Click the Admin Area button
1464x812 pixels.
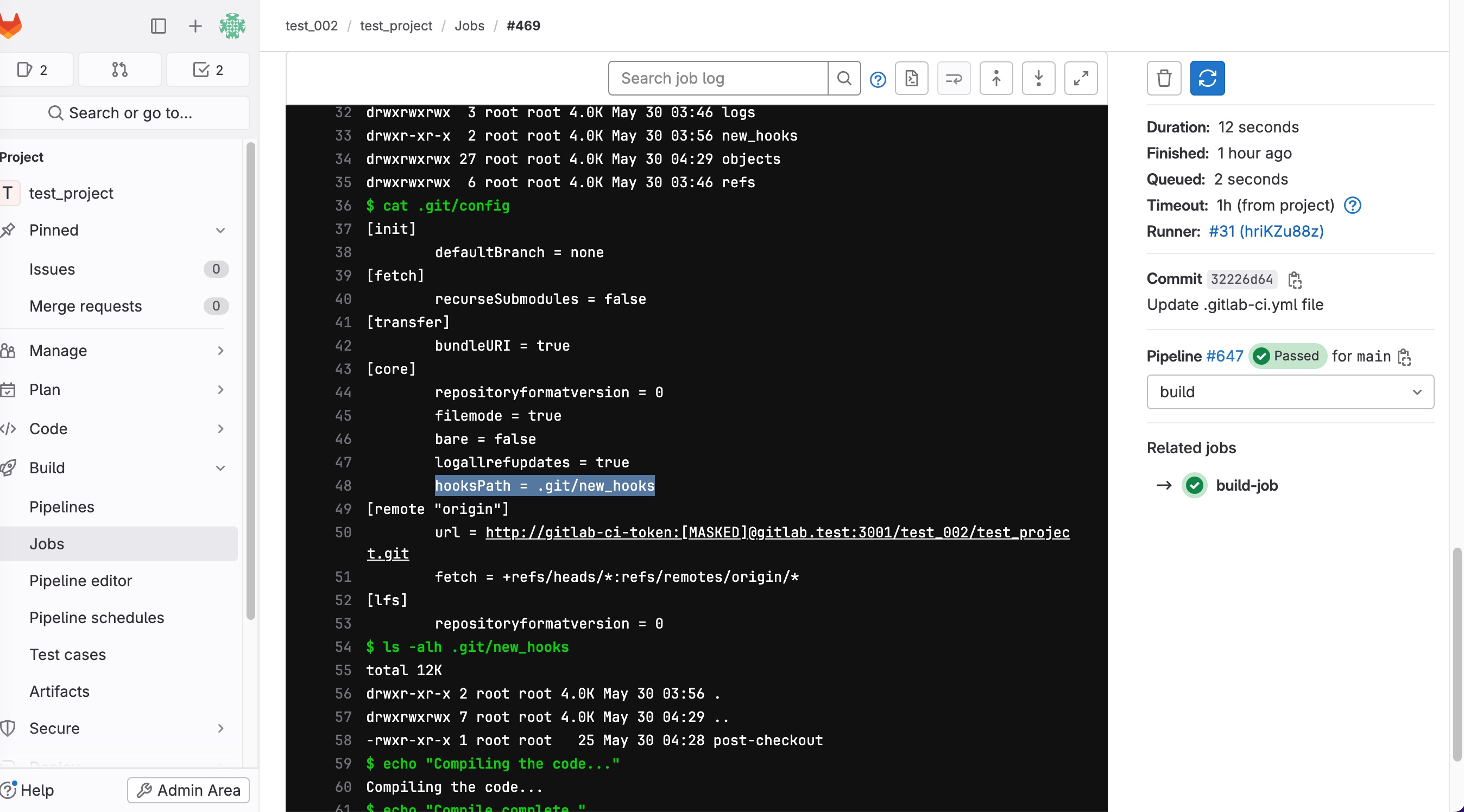click(x=188, y=789)
